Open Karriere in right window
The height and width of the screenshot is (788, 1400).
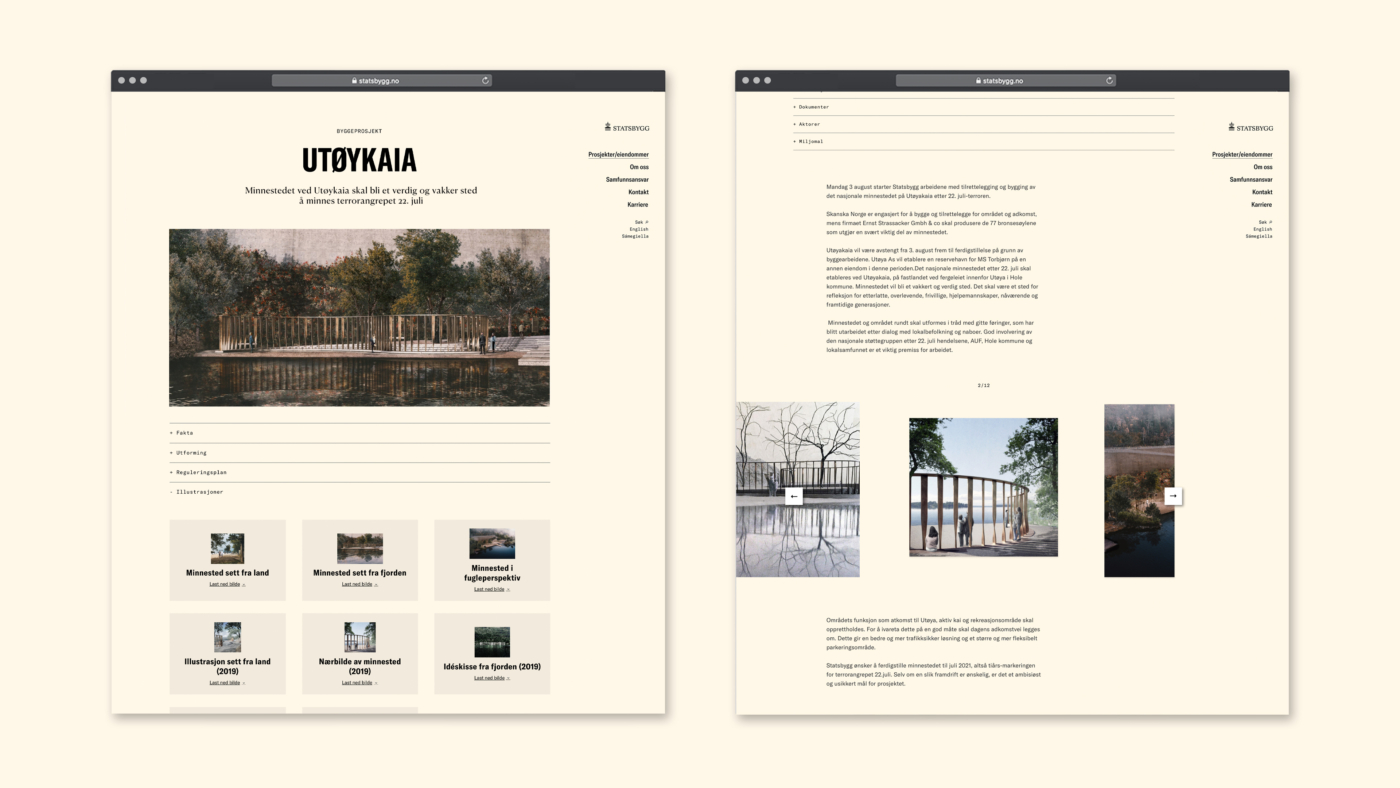click(x=1262, y=205)
